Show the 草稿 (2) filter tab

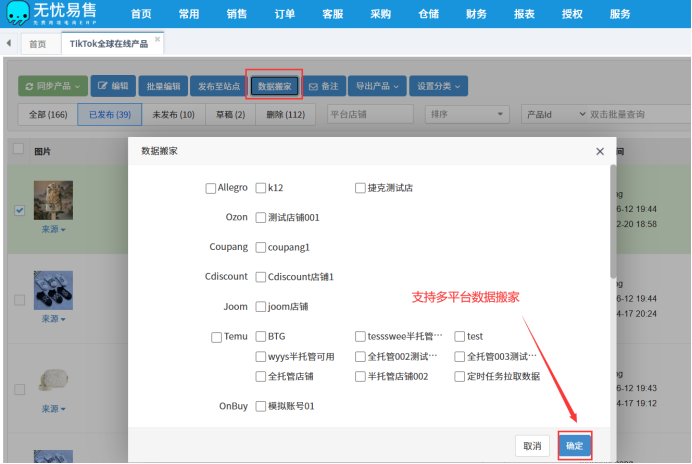[x=230, y=115]
